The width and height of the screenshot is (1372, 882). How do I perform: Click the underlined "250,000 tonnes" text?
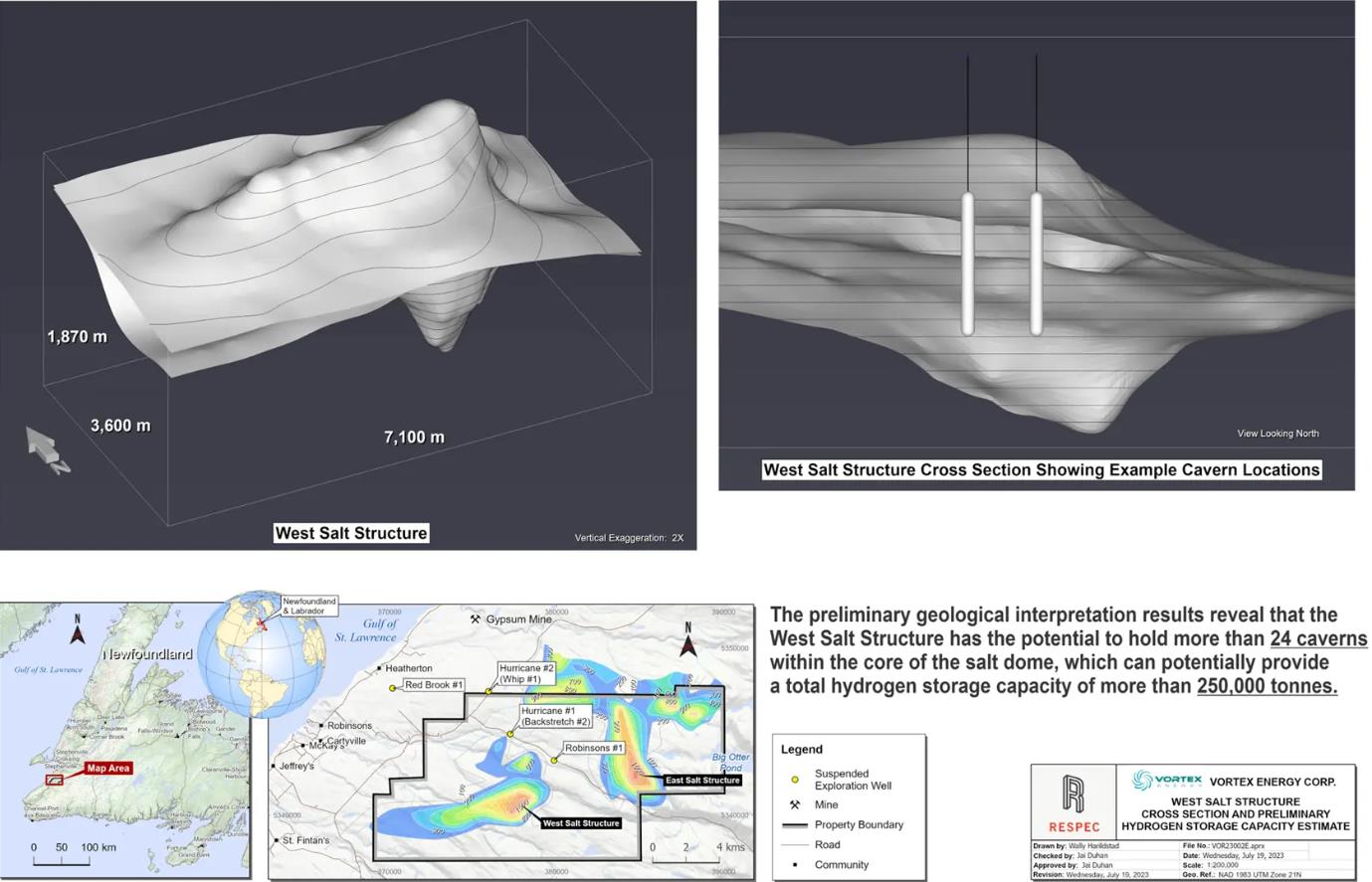[1267, 686]
